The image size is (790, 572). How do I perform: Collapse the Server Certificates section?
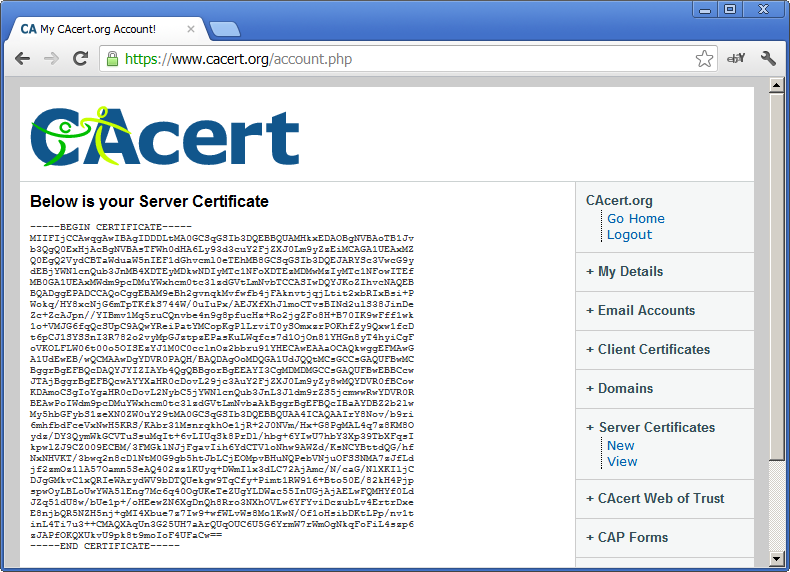[x=650, y=427]
